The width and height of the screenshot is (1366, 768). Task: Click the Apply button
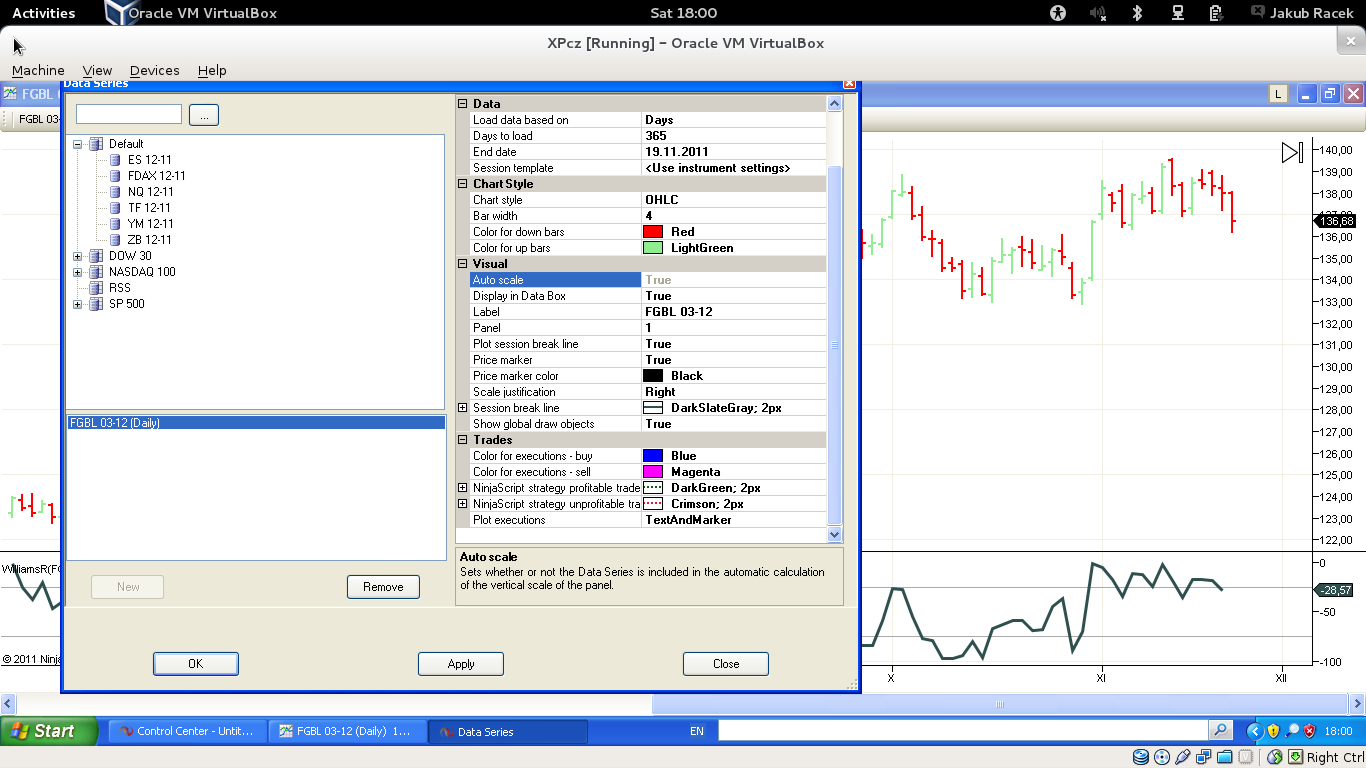461,664
